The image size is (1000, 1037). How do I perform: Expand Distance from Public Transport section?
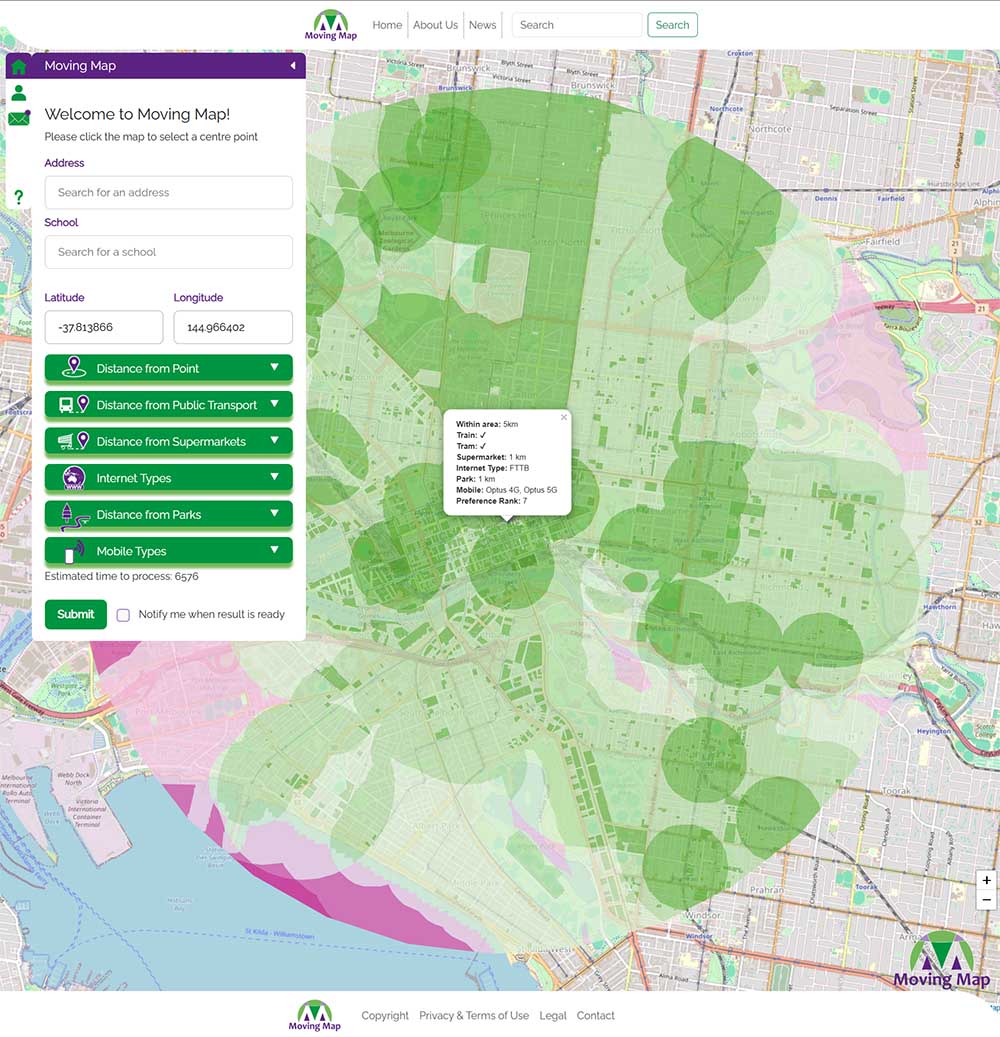point(168,405)
